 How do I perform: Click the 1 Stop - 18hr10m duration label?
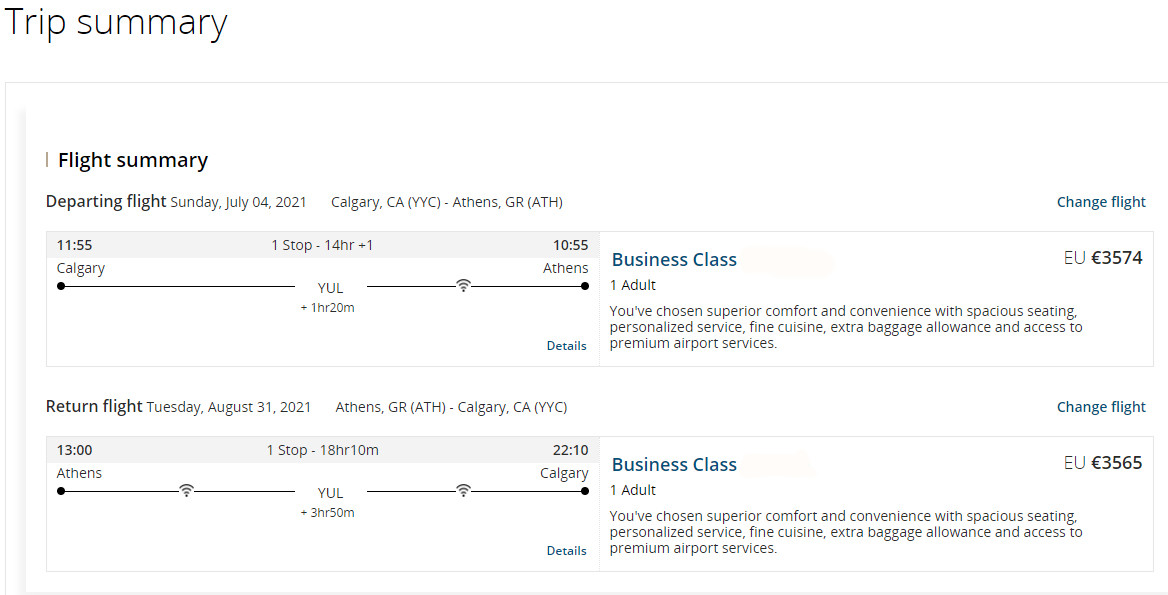click(323, 450)
